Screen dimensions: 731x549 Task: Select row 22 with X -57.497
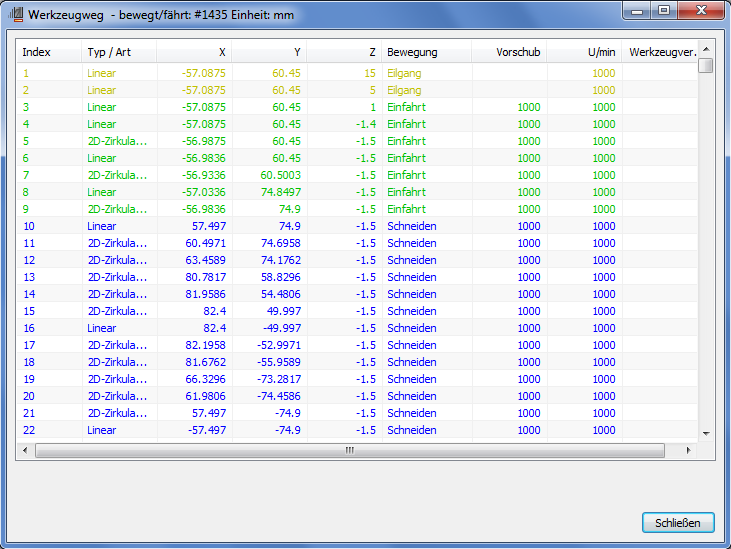(358, 430)
